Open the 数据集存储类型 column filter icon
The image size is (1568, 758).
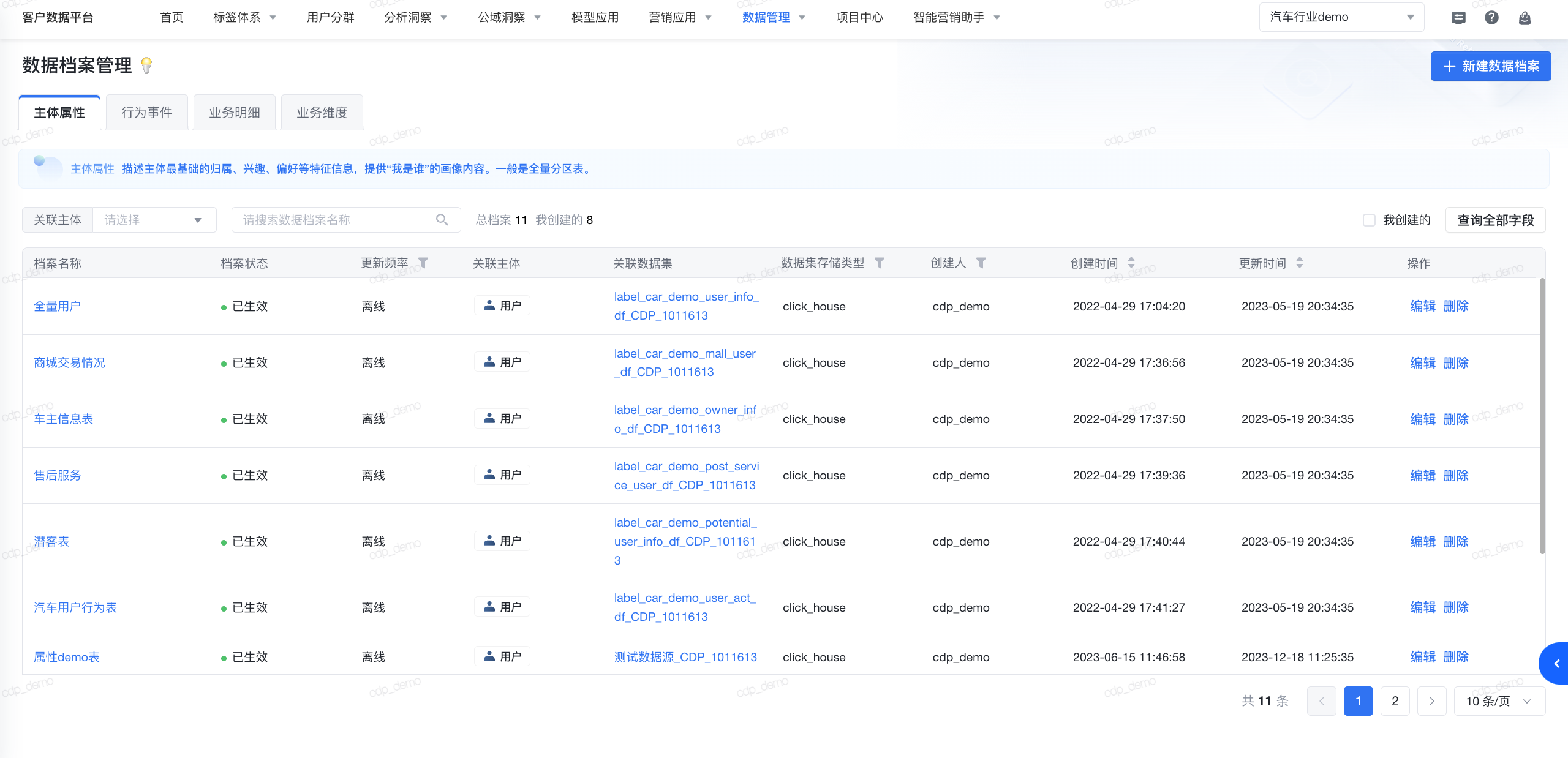(880, 263)
